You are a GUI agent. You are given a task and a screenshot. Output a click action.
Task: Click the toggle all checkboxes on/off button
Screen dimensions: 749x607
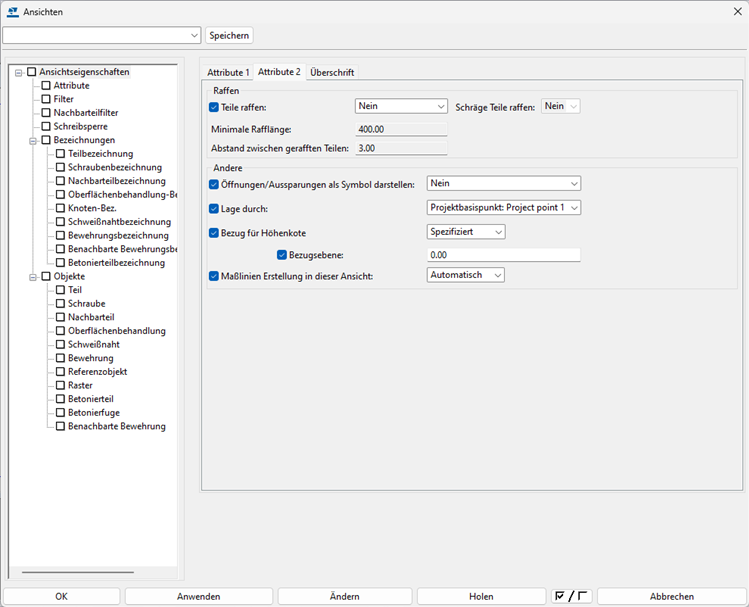(x=571, y=596)
